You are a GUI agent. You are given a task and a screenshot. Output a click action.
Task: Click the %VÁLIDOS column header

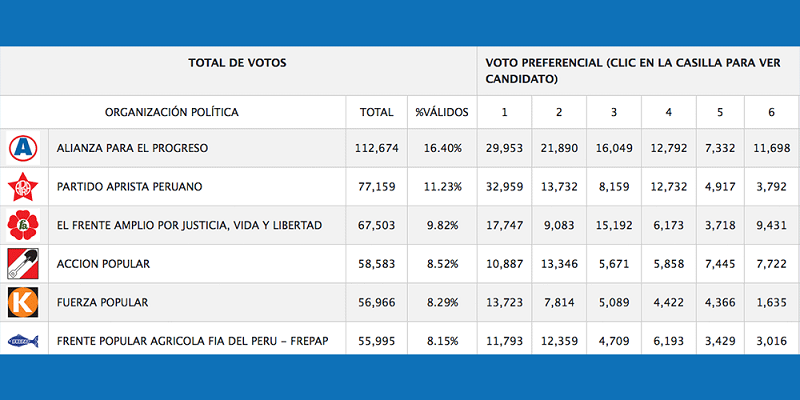tap(440, 112)
